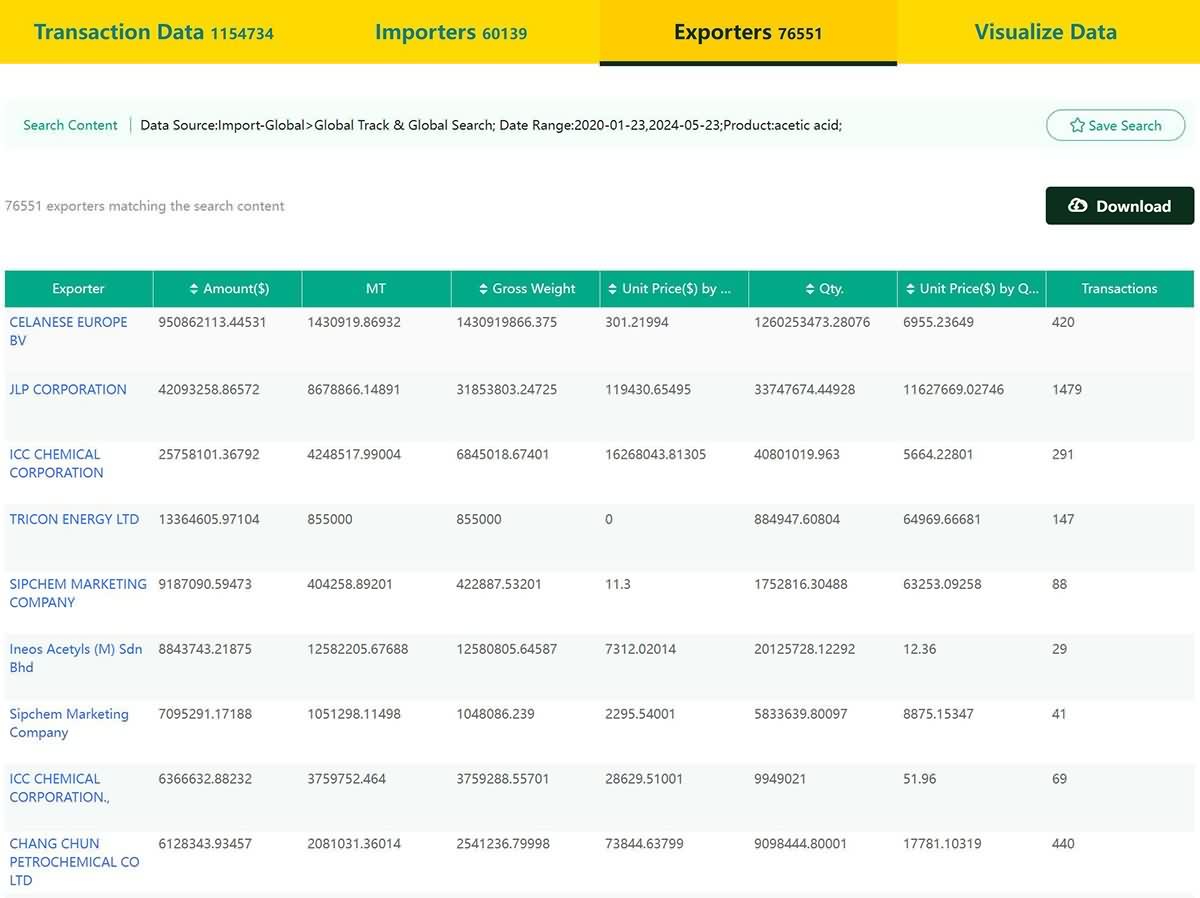The width and height of the screenshot is (1200, 898).
Task: Click the star icon beside Save Search
Action: [x=1076, y=125]
